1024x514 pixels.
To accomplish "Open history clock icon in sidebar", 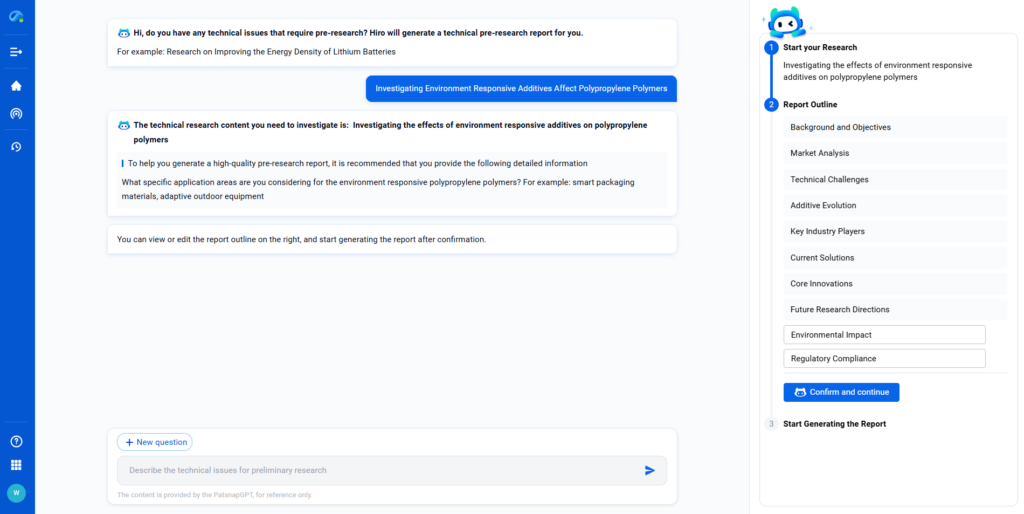I will [16, 147].
